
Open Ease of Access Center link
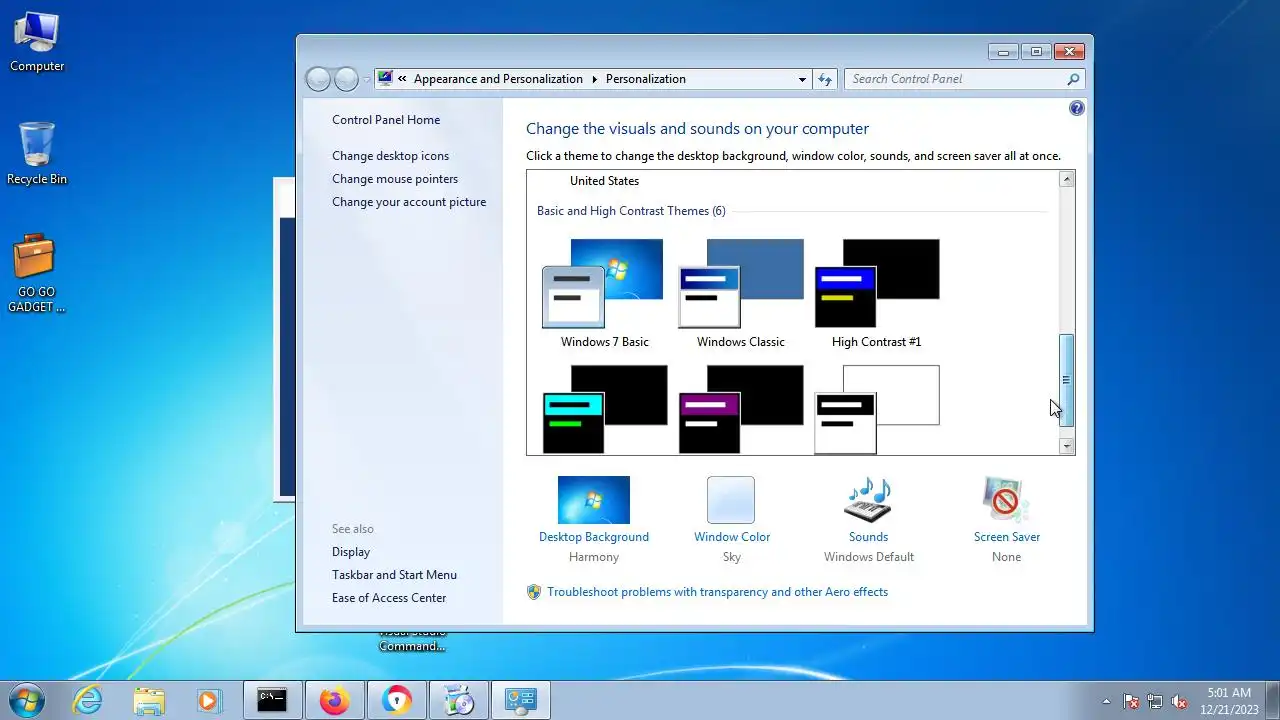(389, 598)
